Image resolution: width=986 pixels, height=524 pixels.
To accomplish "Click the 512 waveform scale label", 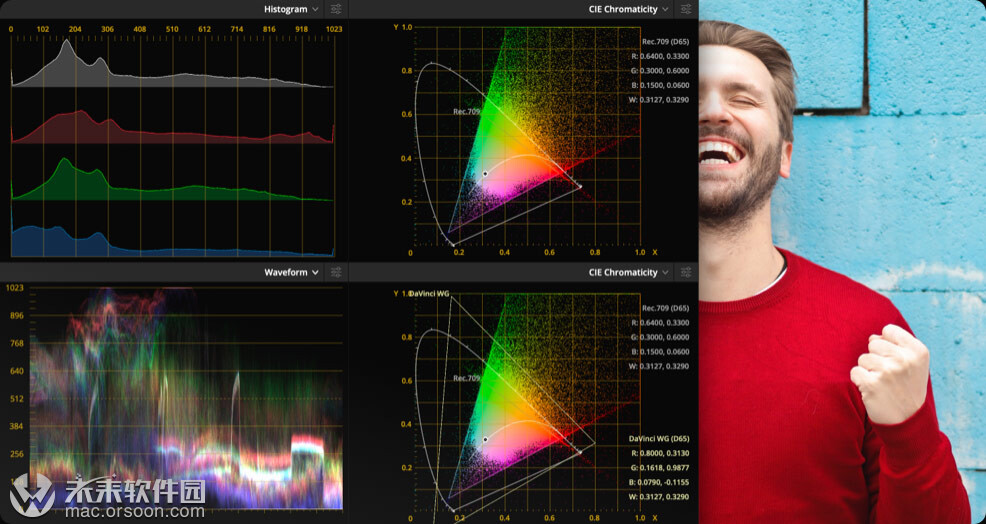I will point(16,399).
